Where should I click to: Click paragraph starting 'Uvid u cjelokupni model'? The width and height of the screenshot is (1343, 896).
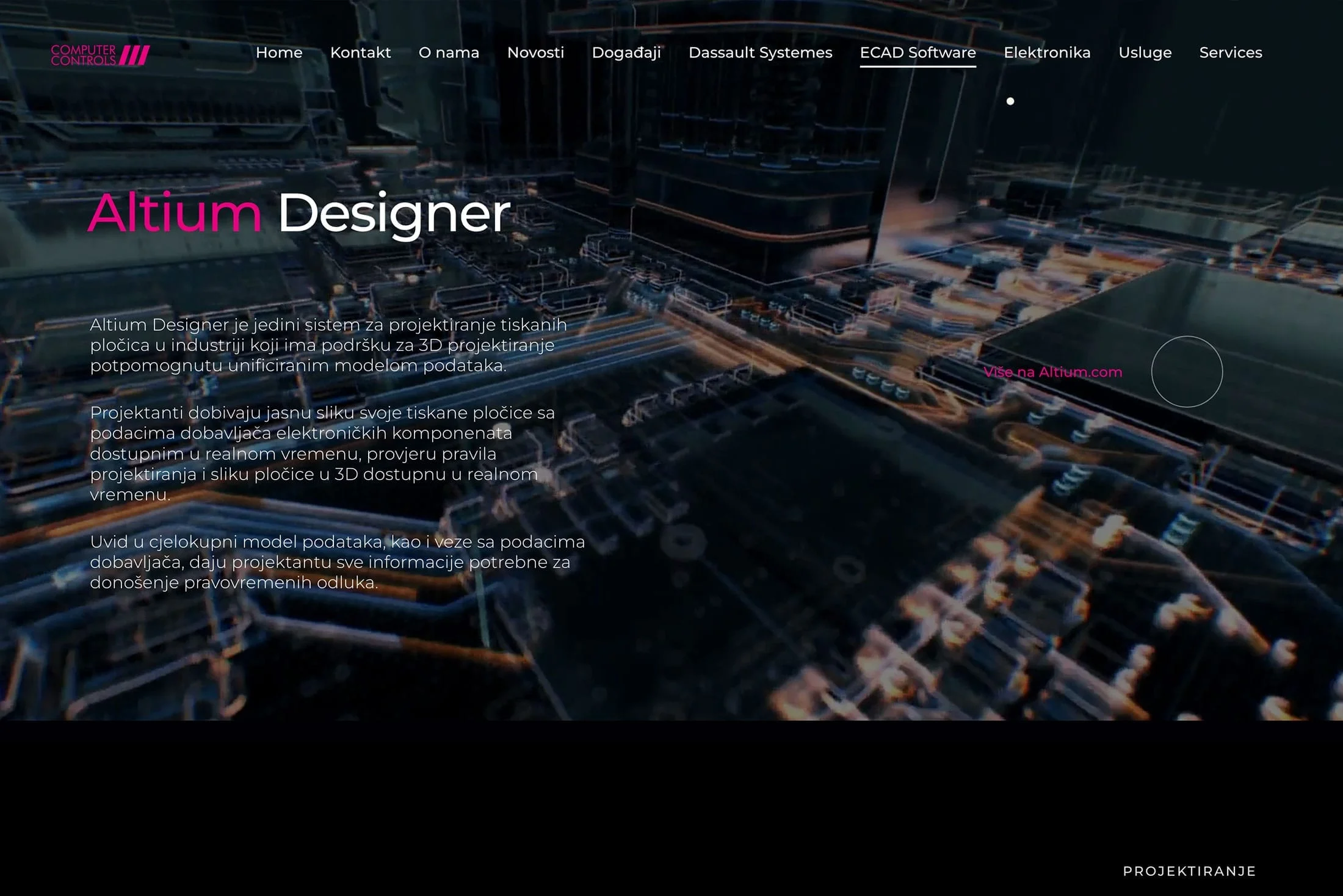pyautogui.click(x=337, y=562)
